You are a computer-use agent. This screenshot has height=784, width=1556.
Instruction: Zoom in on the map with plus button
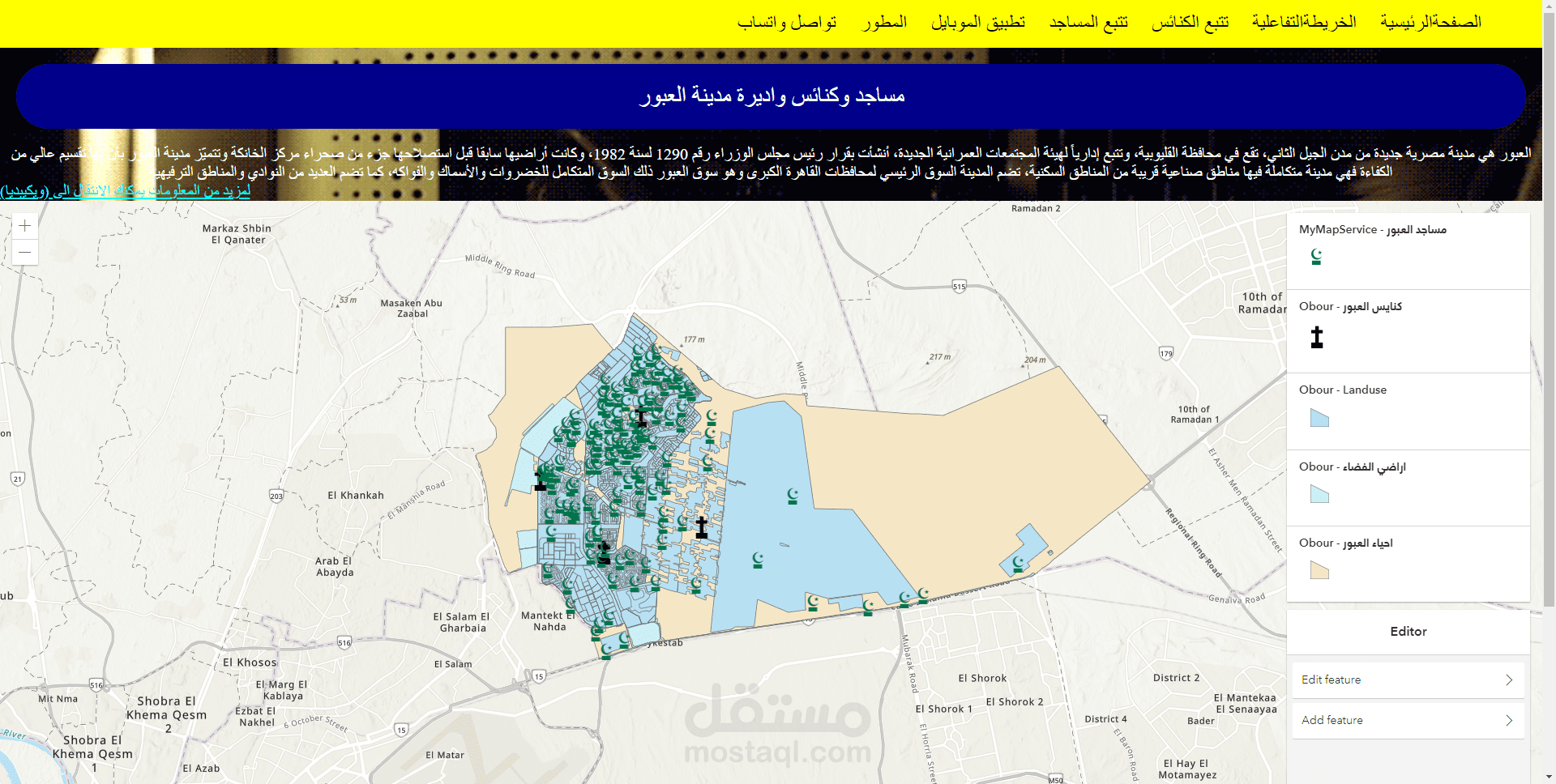(x=25, y=226)
